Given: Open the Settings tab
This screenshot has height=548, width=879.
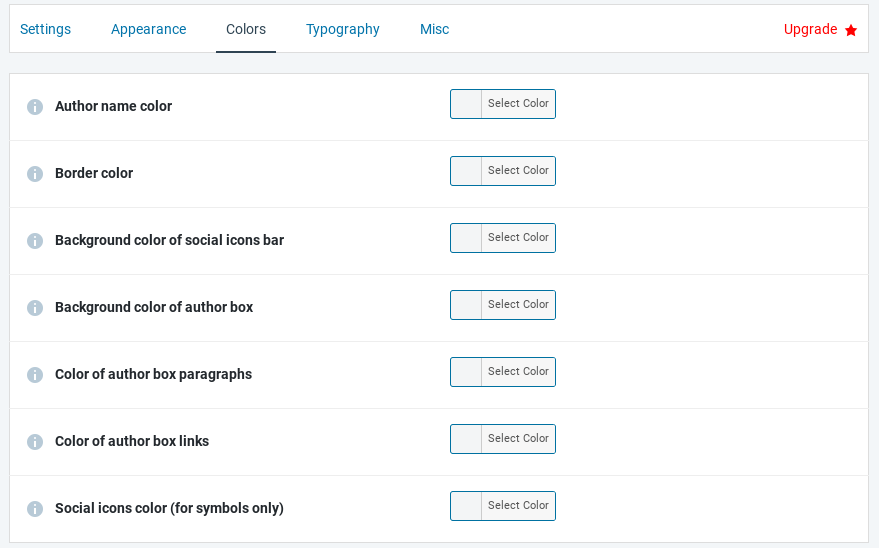Looking at the screenshot, I should coord(45,29).
